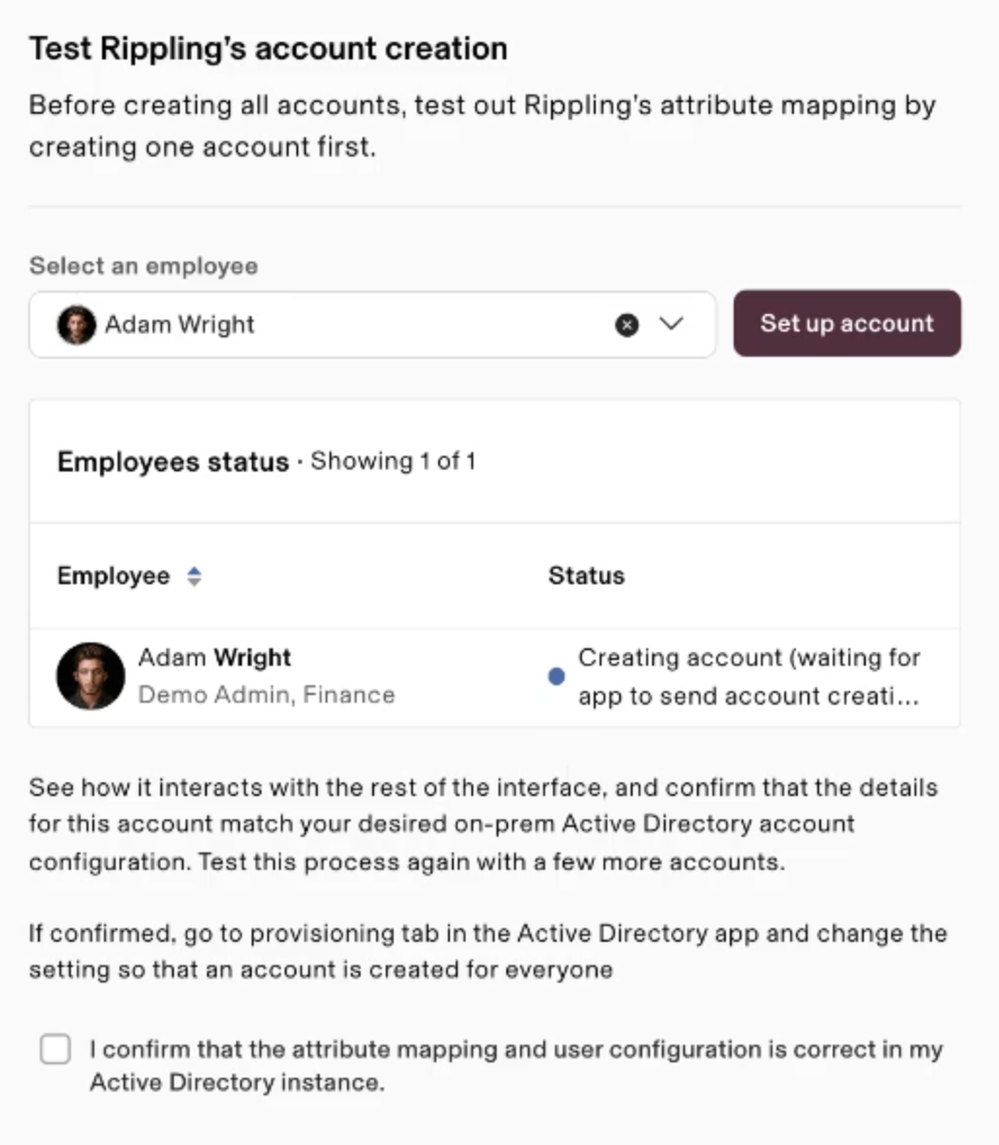The height and width of the screenshot is (1145, 999).
Task: Click the 'I confirm that the attribute mapping' label
Action: [516, 1065]
